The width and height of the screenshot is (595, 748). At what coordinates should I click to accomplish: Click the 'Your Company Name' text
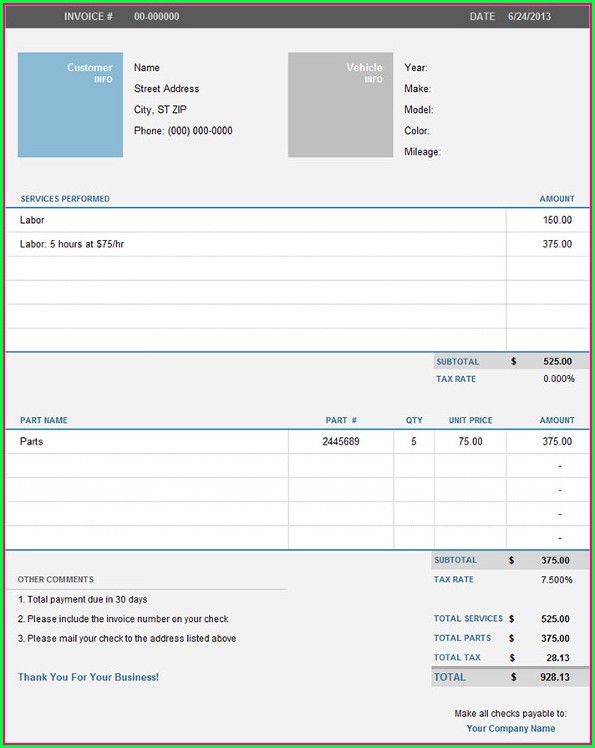[511, 729]
